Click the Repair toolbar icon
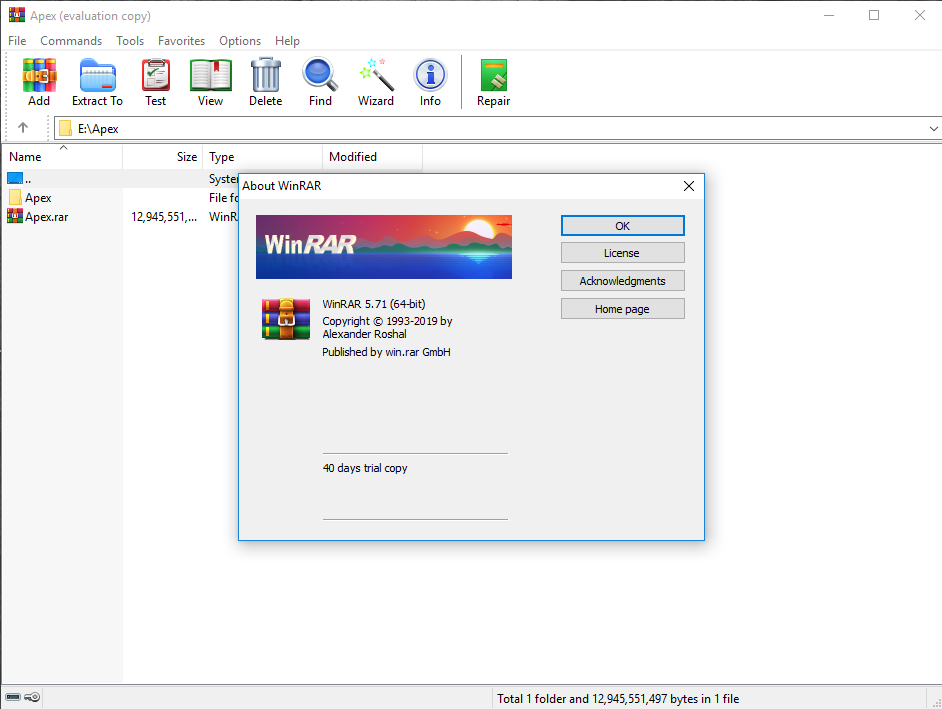Viewport: 942px width, 709px height. click(x=494, y=75)
